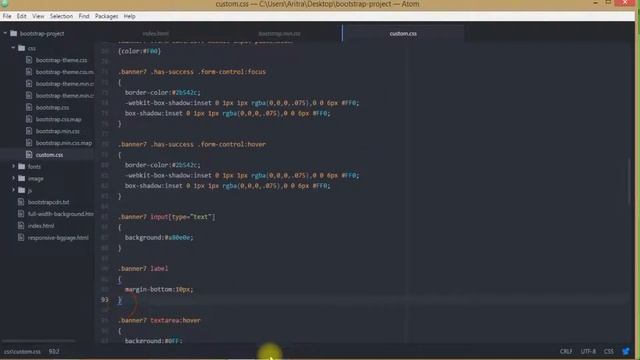
Task: Open the Help menu
Action: [x=129, y=16]
